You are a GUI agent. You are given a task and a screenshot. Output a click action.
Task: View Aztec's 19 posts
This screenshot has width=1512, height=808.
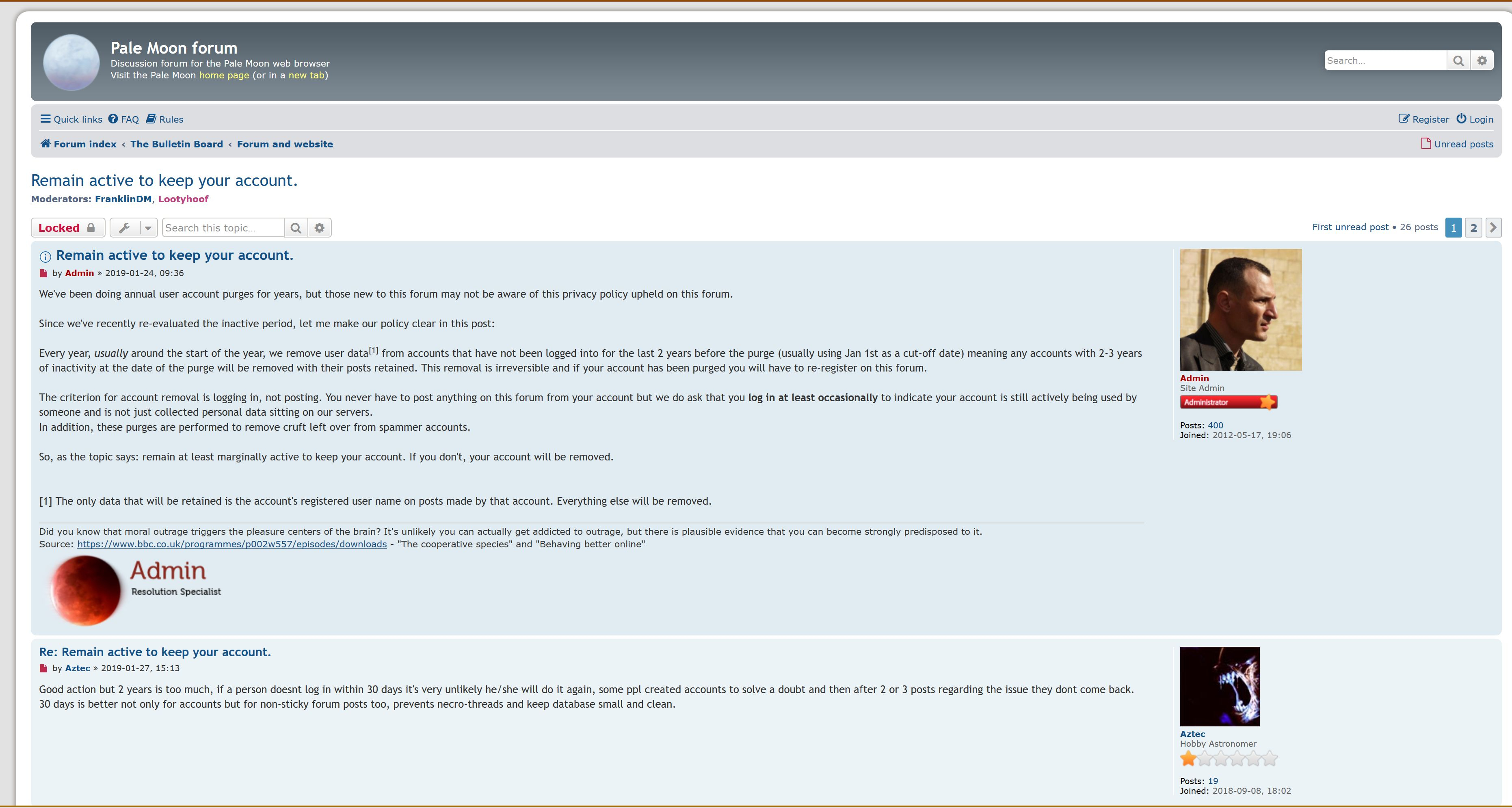click(1213, 781)
